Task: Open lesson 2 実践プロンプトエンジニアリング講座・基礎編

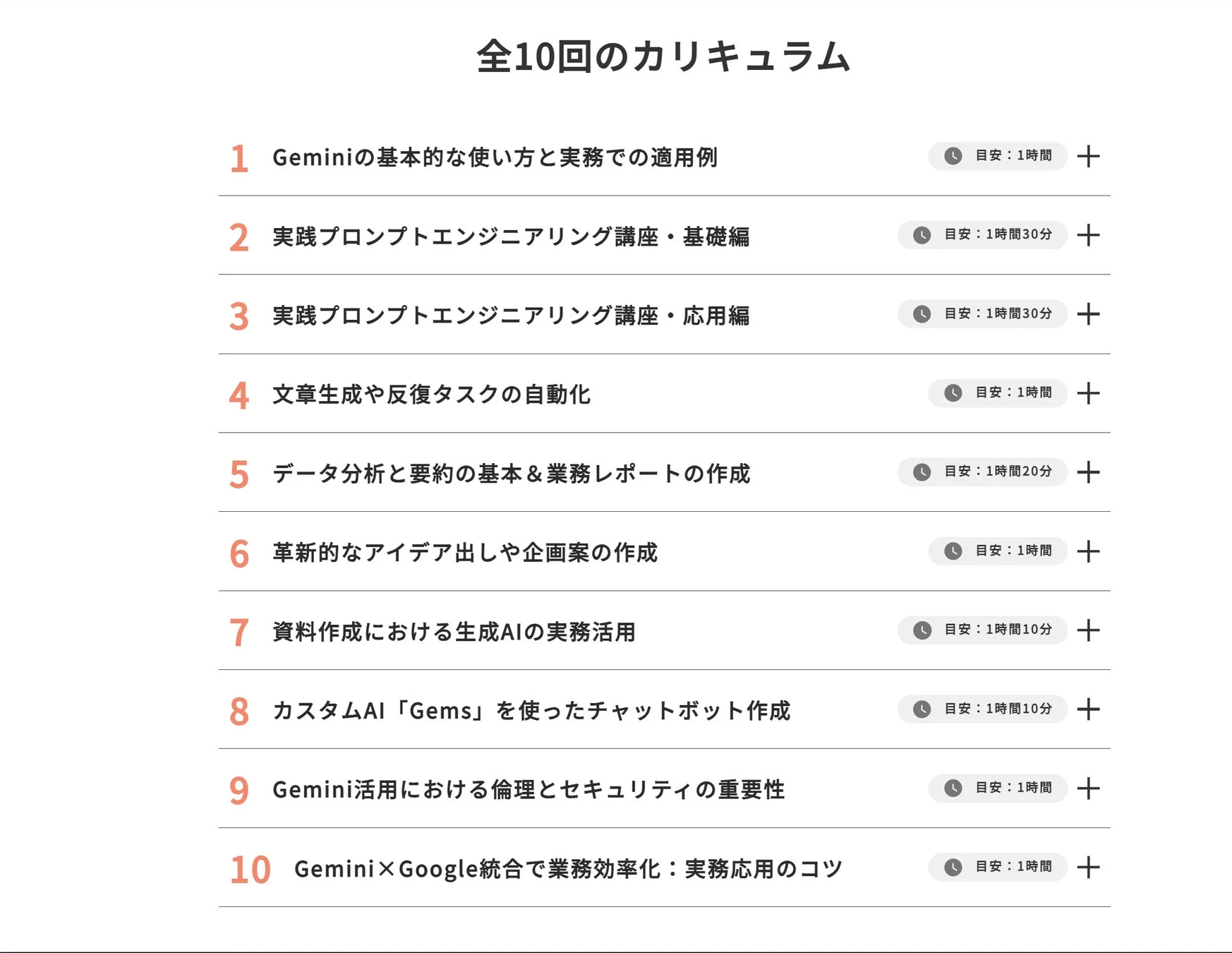Action: [513, 236]
